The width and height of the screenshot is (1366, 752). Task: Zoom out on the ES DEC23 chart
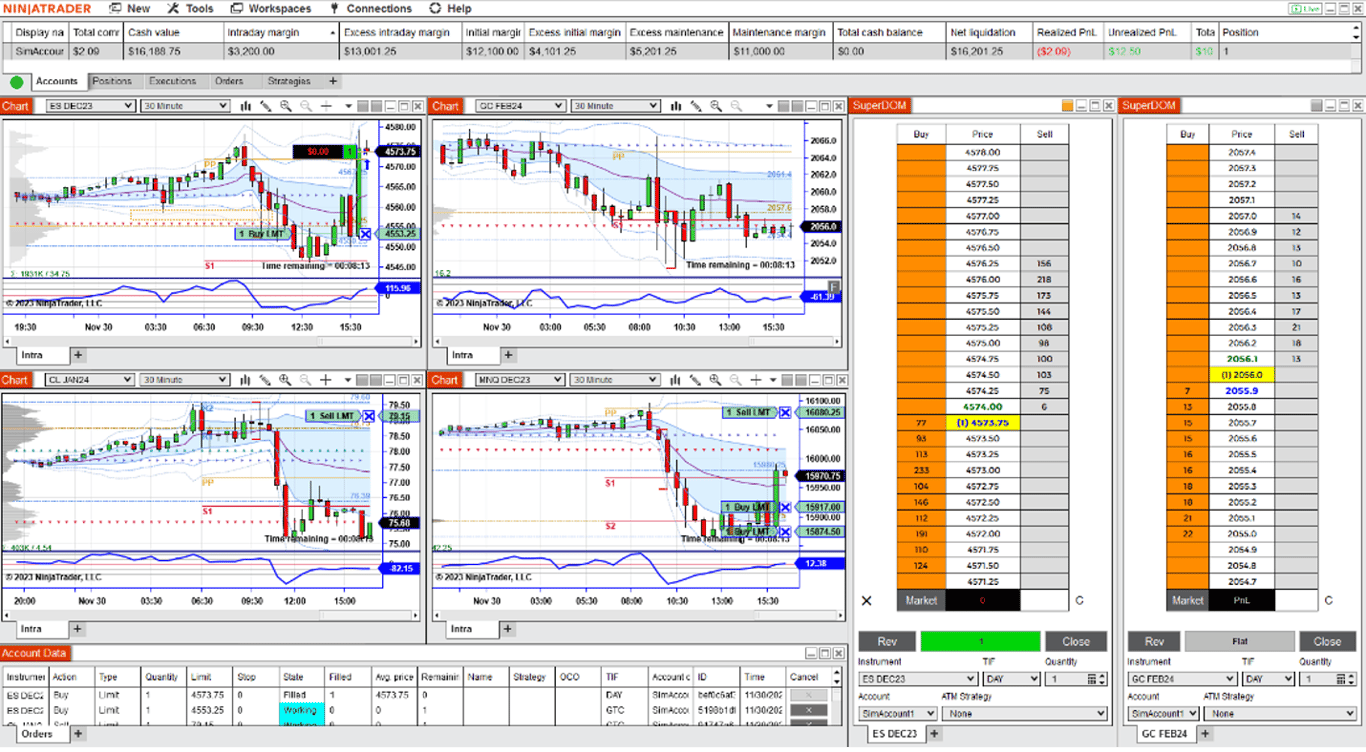pos(306,106)
